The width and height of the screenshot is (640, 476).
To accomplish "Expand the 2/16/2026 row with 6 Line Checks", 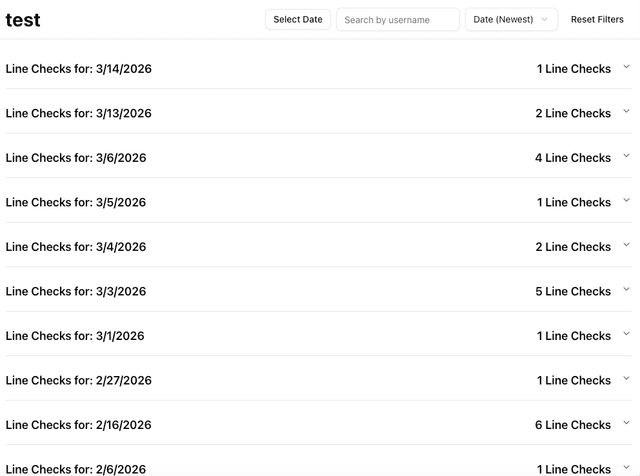I will coord(626,423).
